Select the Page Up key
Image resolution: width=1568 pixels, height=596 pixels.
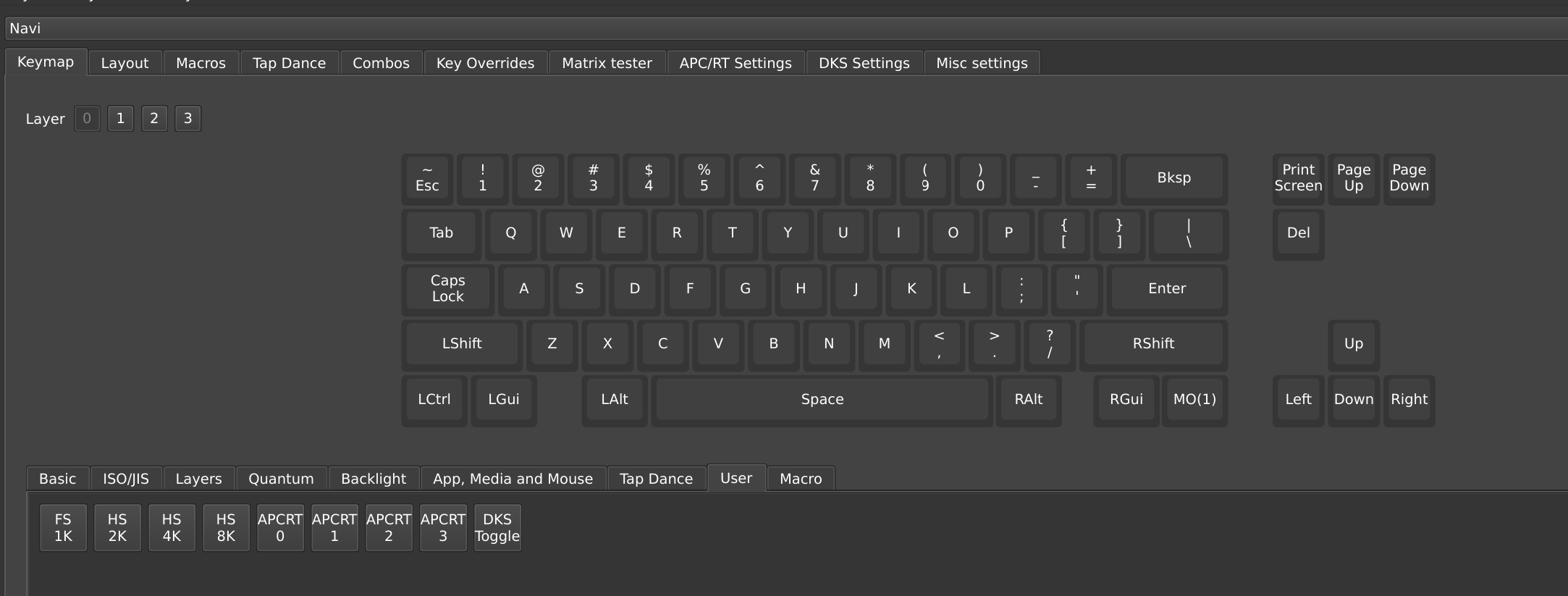coord(1354,178)
